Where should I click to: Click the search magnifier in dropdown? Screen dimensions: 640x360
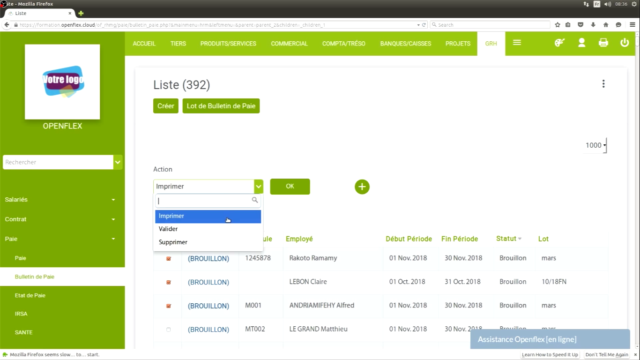255,200
